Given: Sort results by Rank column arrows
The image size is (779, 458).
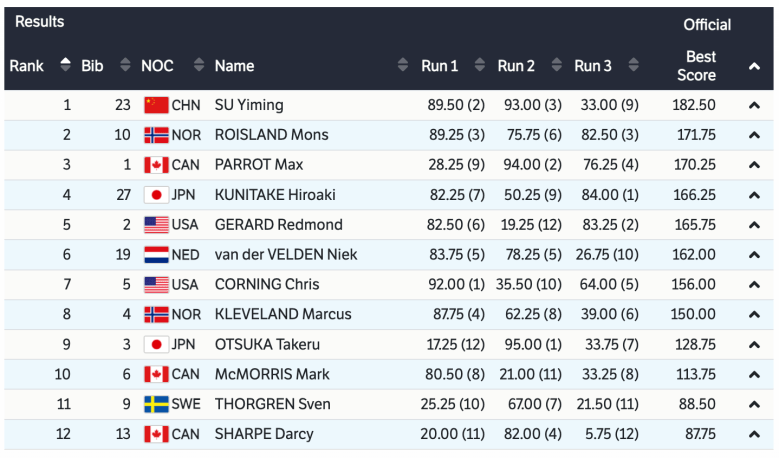Looking at the screenshot, I should (x=66, y=66).
